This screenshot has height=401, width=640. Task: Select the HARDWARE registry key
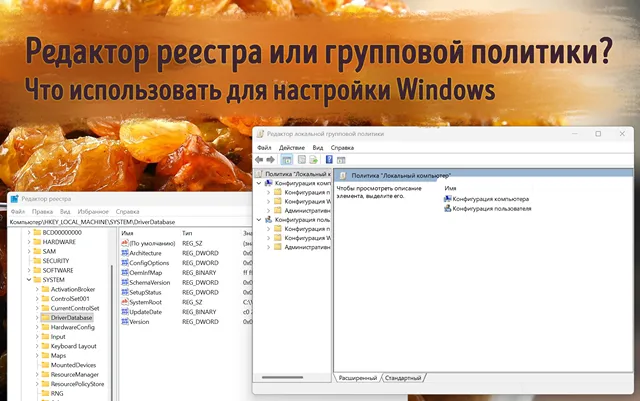tap(58, 241)
